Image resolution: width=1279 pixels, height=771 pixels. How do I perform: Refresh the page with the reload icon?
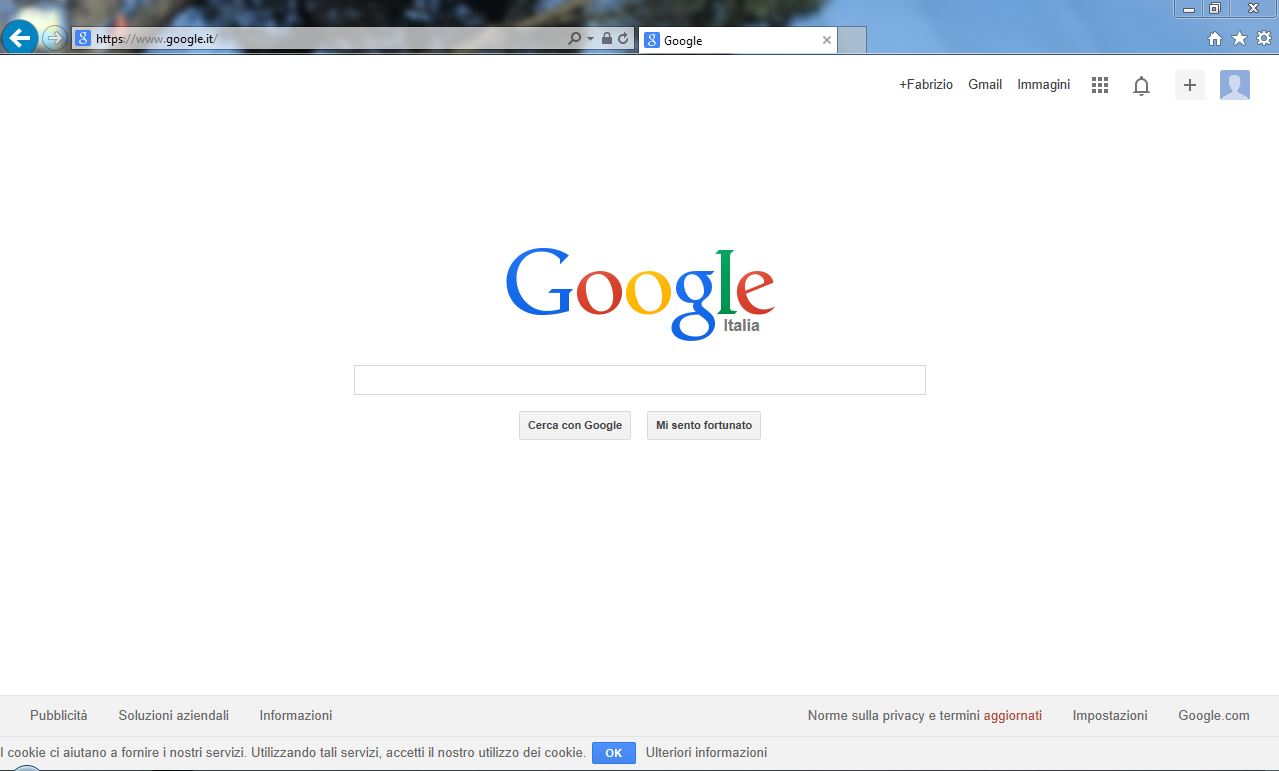coord(623,39)
